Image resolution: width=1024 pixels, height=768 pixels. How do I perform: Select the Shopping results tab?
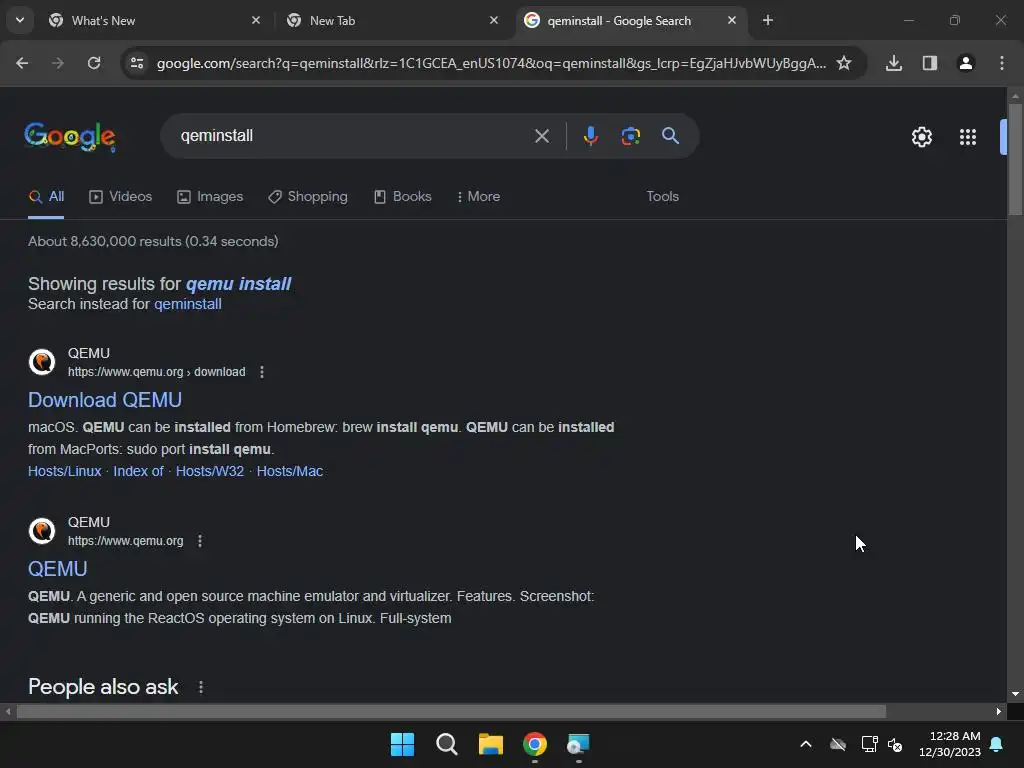pyautogui.click(x=308, y=197)
